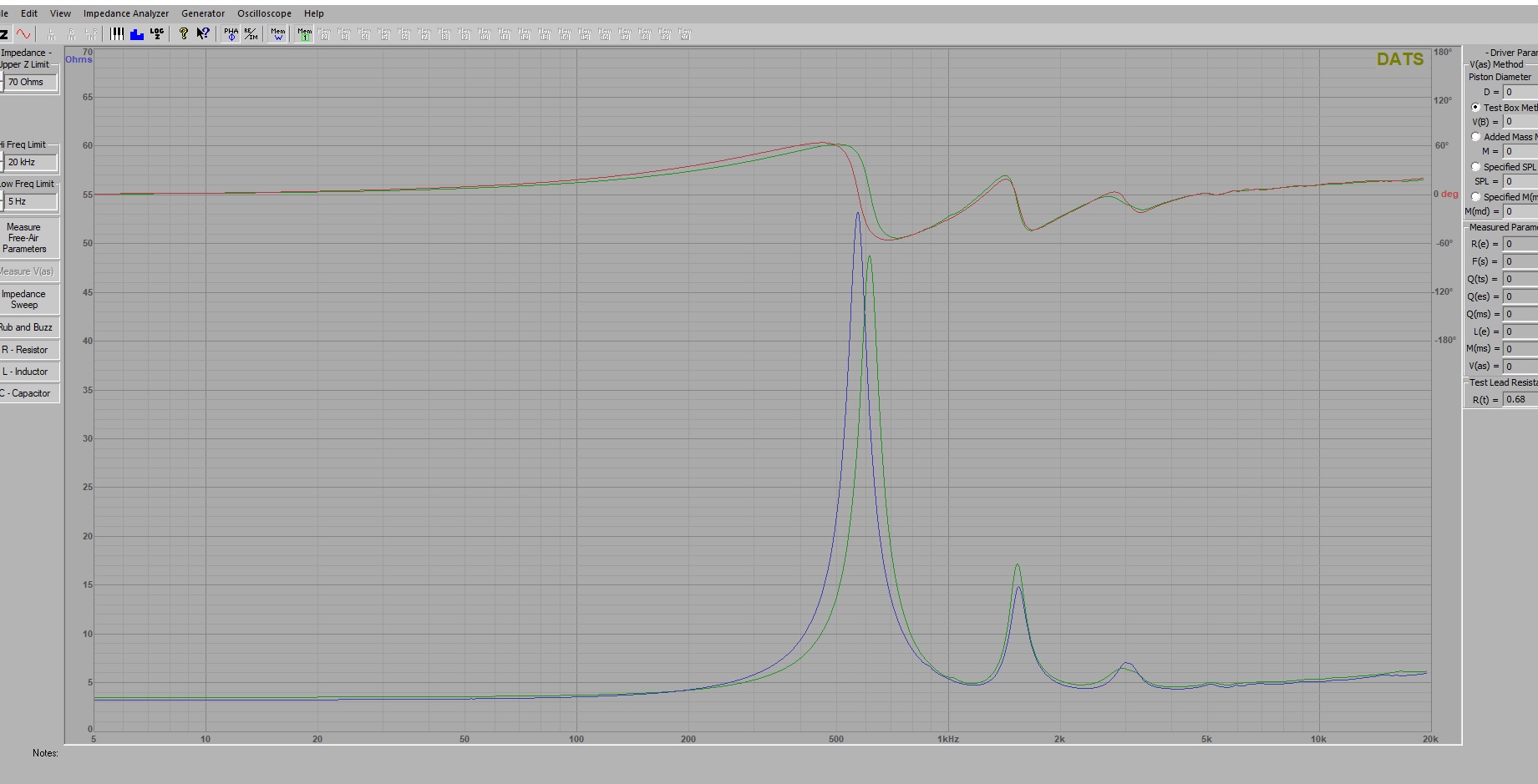The image size is (1538, 784).
Task: Click the Q(es) measured parameter field
Action: [1520, 296]
